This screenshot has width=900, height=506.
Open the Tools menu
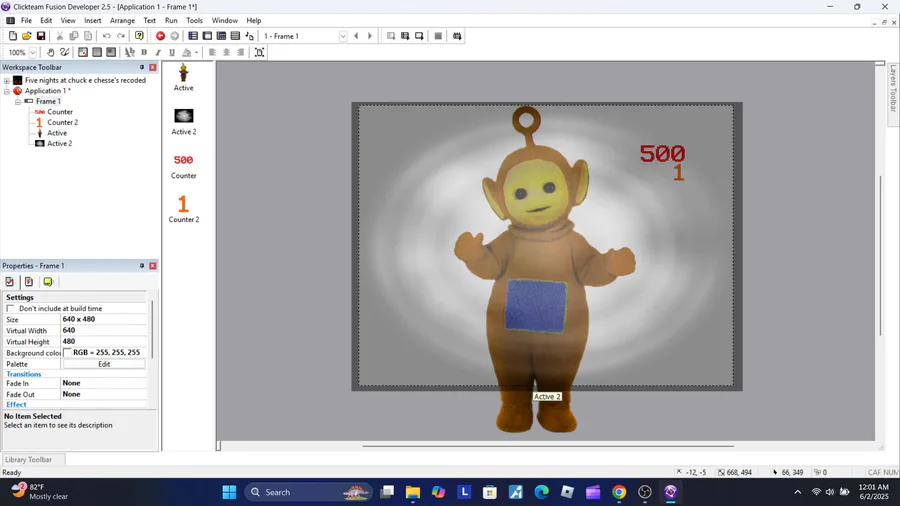click(194, 20)
